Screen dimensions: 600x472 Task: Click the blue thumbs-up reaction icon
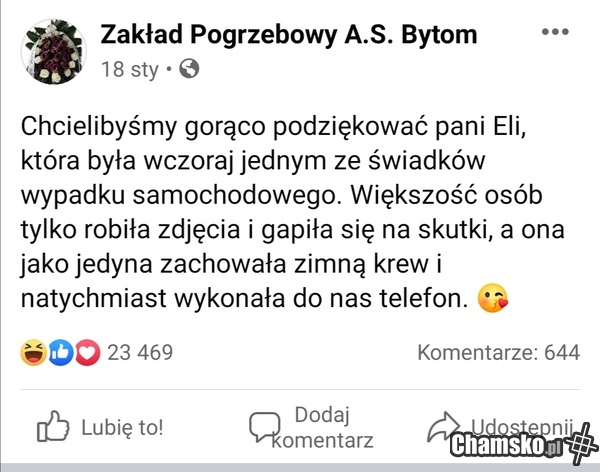(x=60, y=352)
